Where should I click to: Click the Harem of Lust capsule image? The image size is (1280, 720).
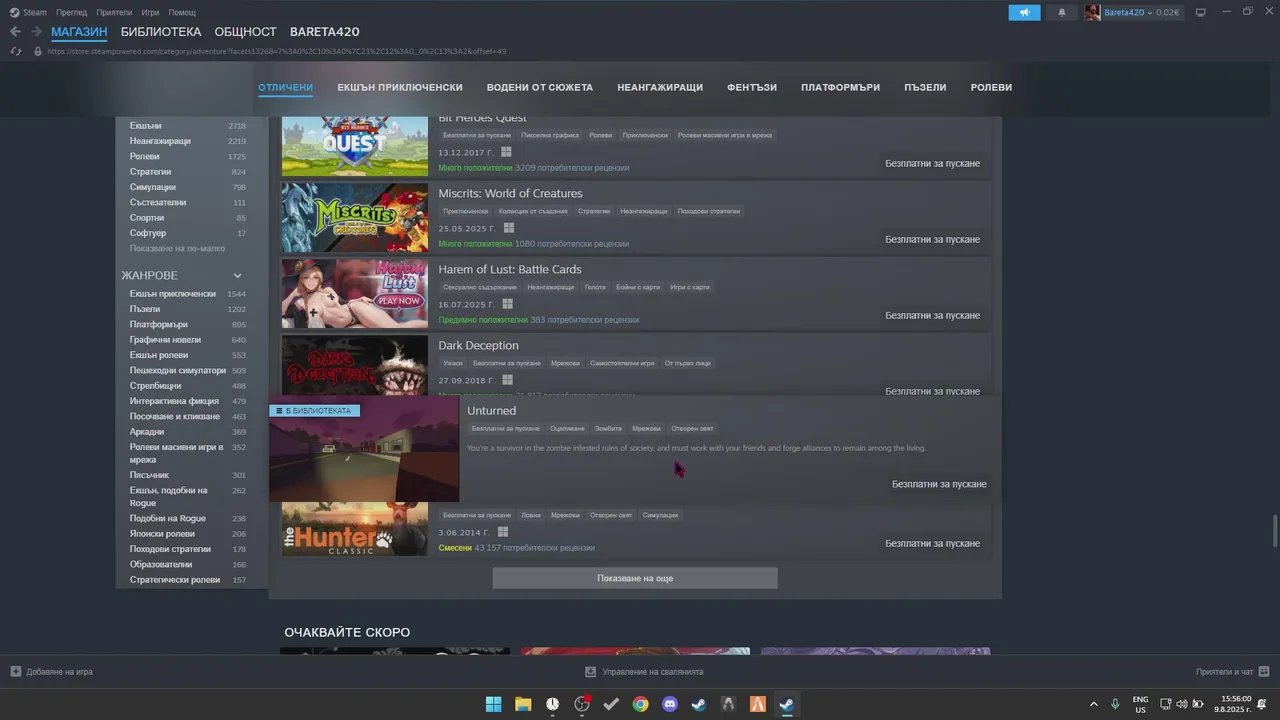tap(354, 294)
